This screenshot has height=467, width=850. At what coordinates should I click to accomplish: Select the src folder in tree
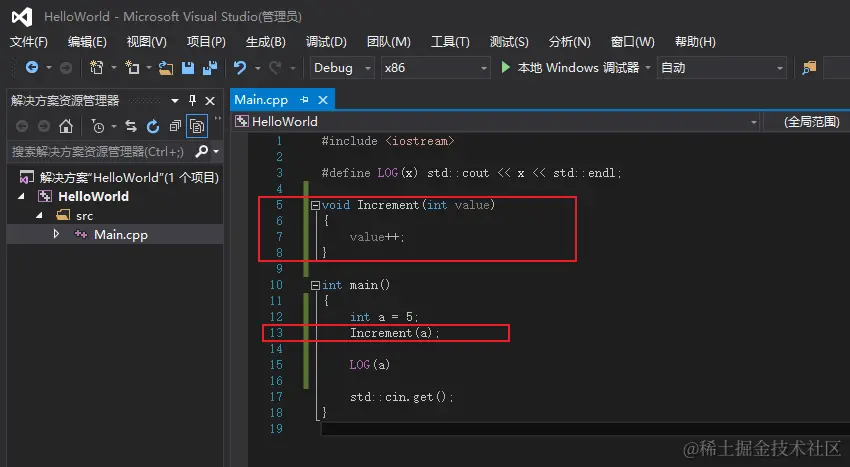pyautogui.click(x=85, y=216)
